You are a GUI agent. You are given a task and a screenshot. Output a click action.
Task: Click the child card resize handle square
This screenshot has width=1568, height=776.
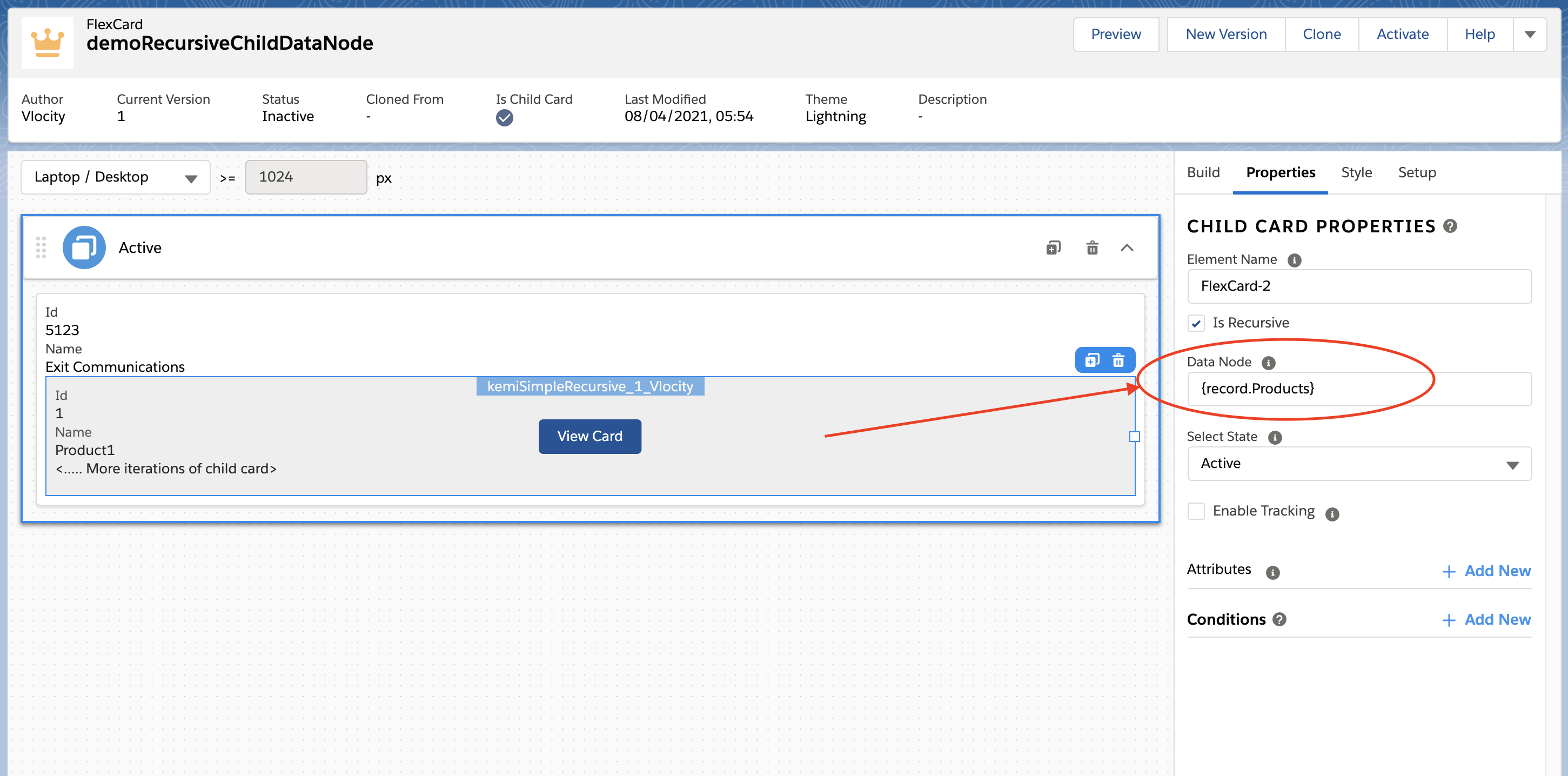(x=1134, y=437)
